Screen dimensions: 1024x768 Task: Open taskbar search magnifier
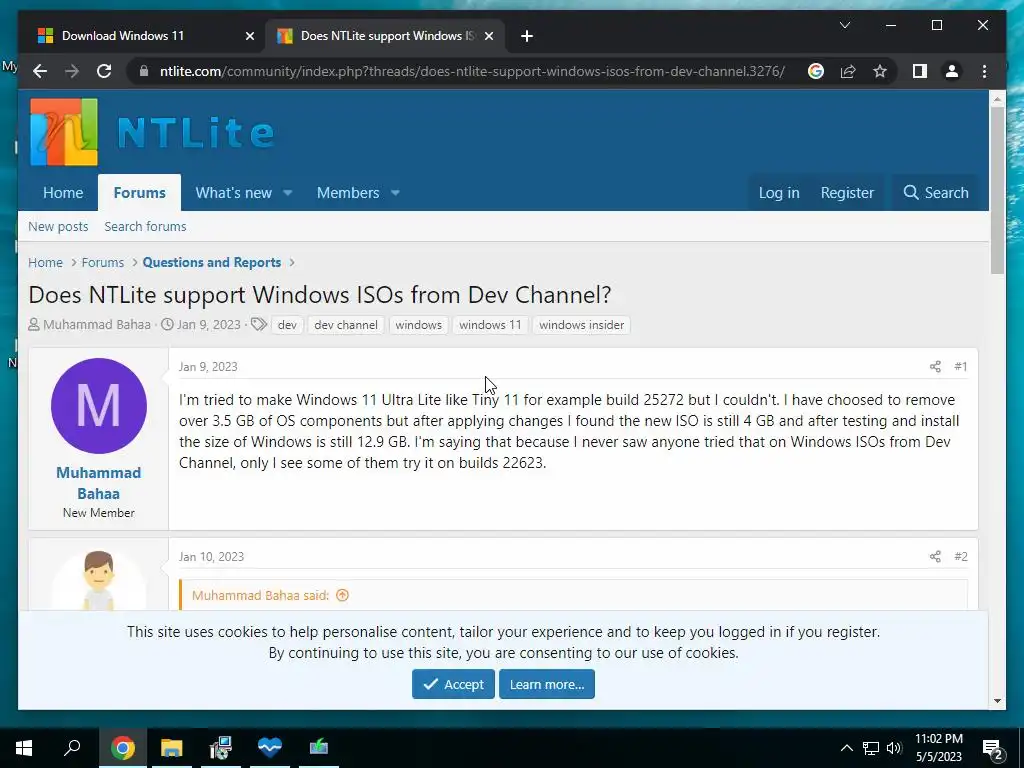tap(72, 748)
